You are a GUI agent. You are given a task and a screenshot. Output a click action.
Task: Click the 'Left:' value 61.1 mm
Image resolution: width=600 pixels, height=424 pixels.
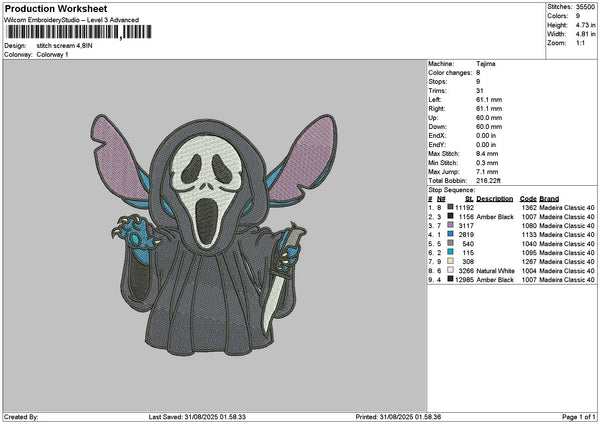click(489, 100)
